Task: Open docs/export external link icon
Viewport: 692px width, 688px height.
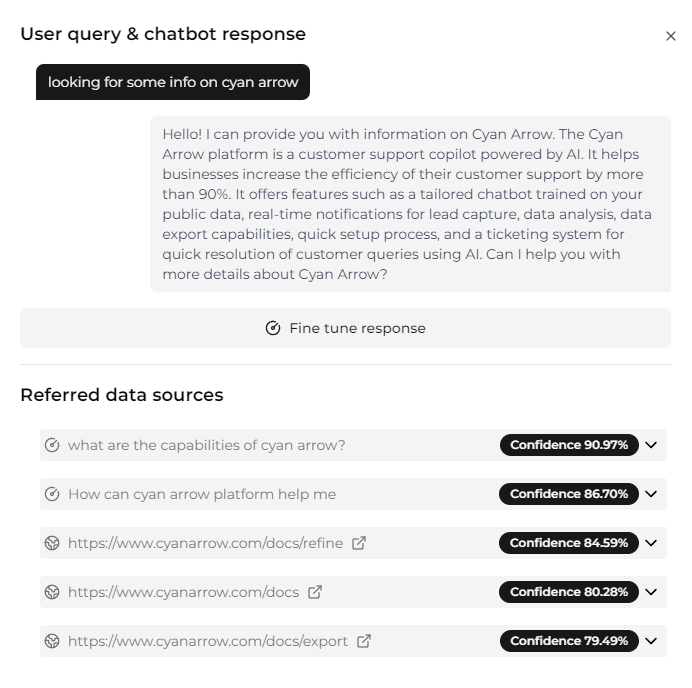Action: pos(364,641)
